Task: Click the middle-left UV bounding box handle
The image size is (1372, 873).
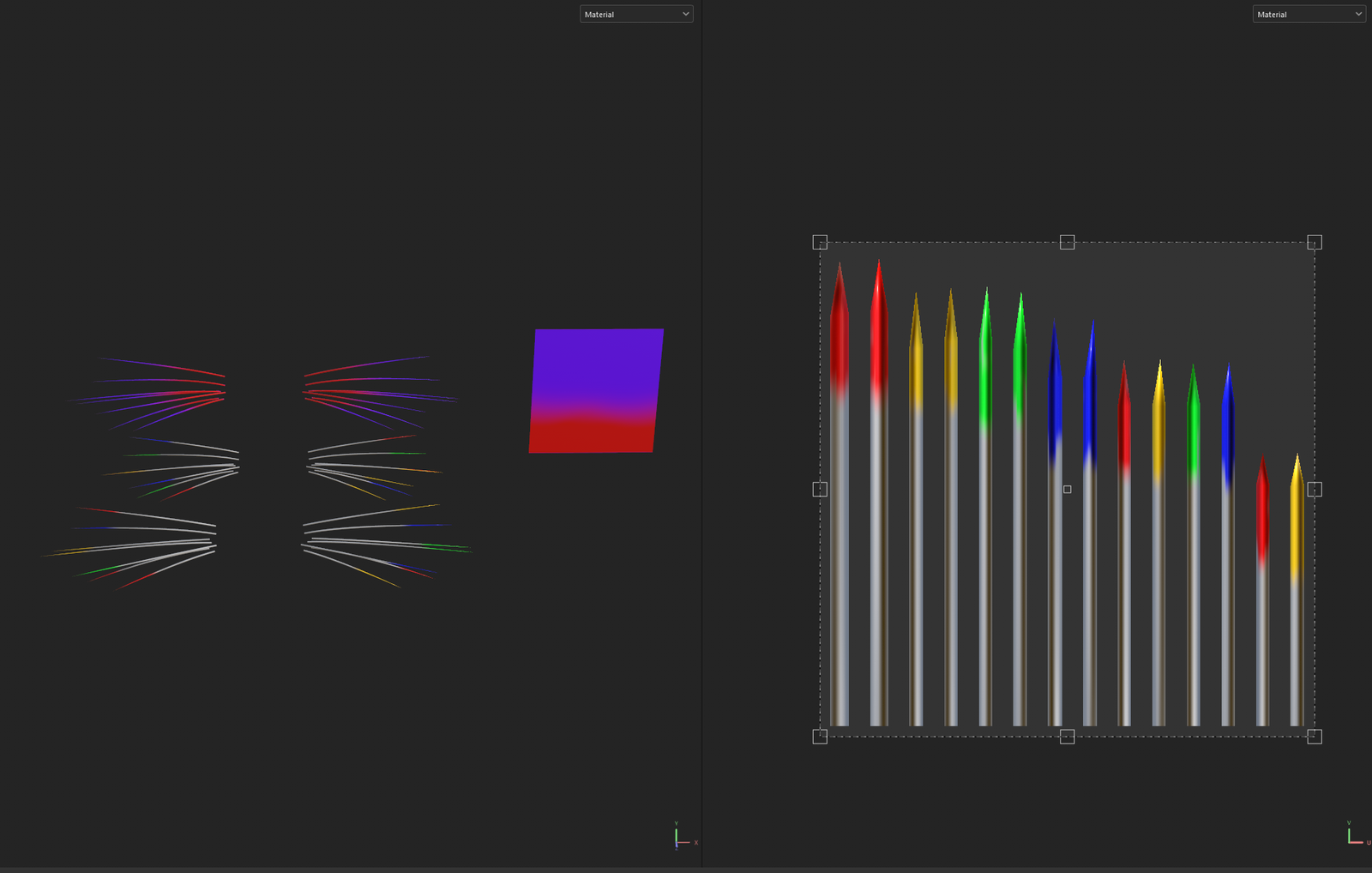Action: coord(820,489)
